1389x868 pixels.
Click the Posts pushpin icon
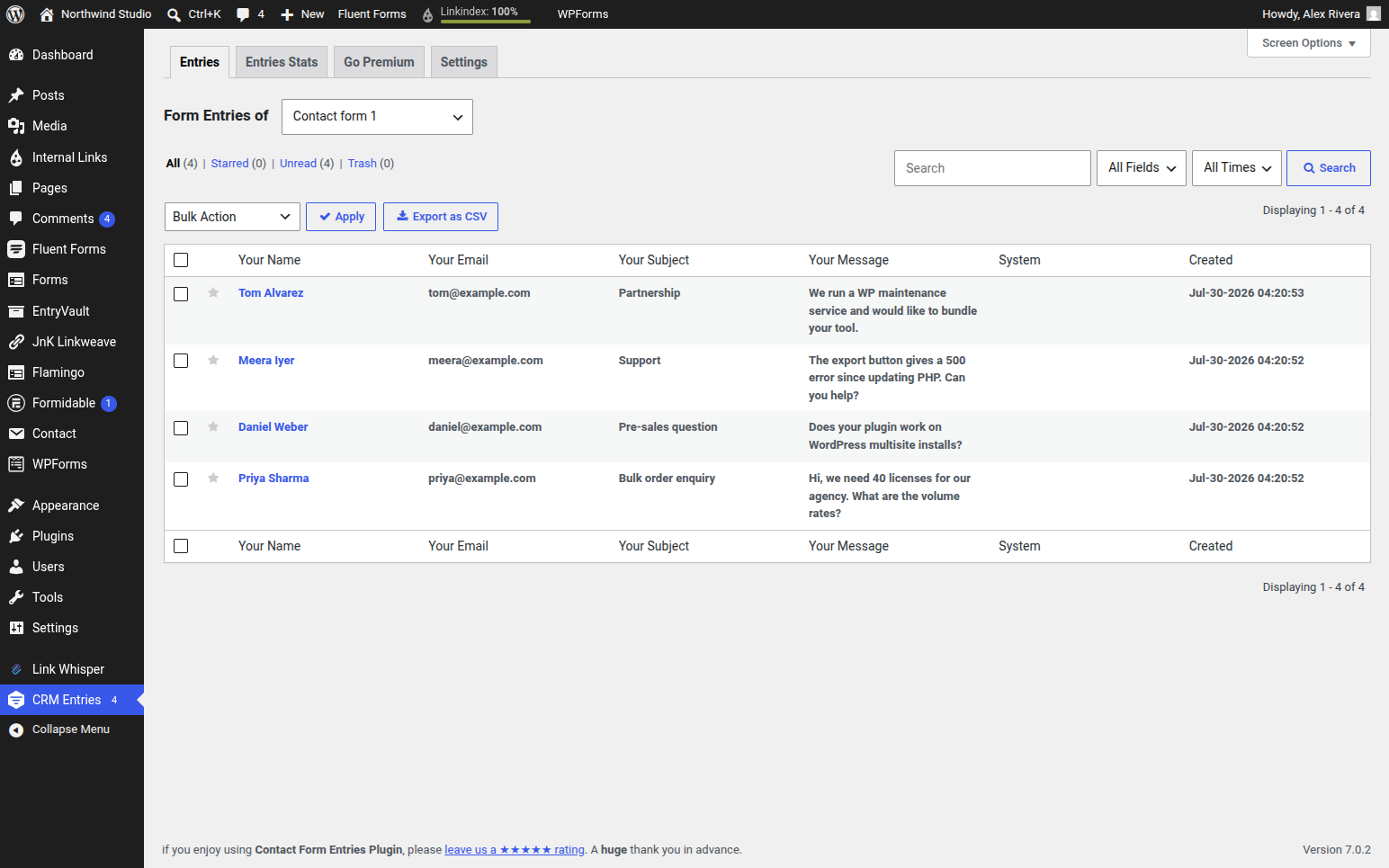coord(16,95)
